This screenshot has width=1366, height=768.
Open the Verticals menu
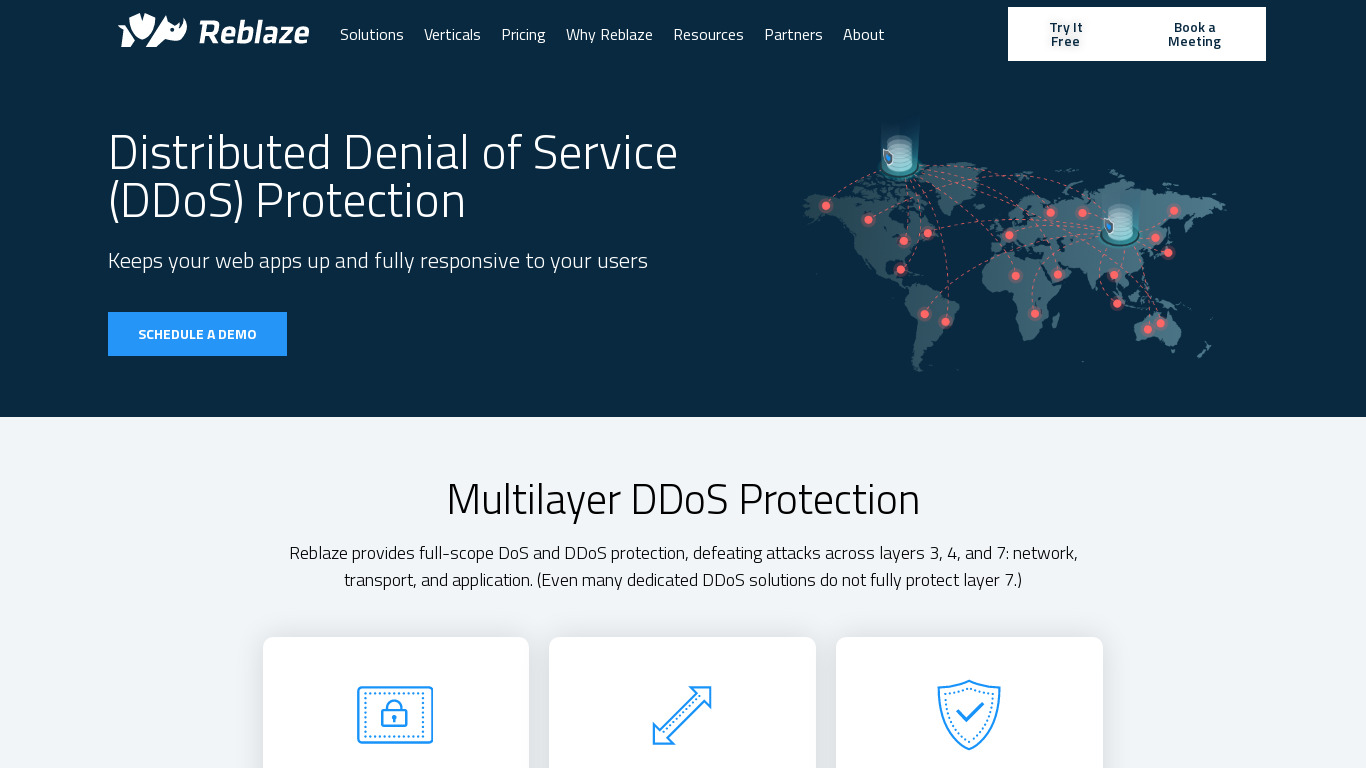point(452,35)
